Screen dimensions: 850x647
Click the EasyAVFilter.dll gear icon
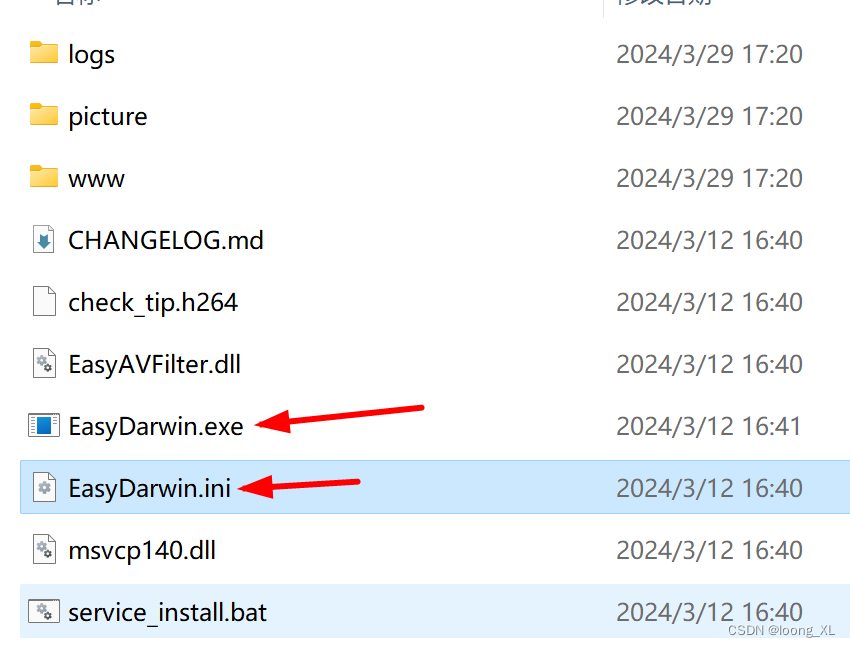coord(44,363)
